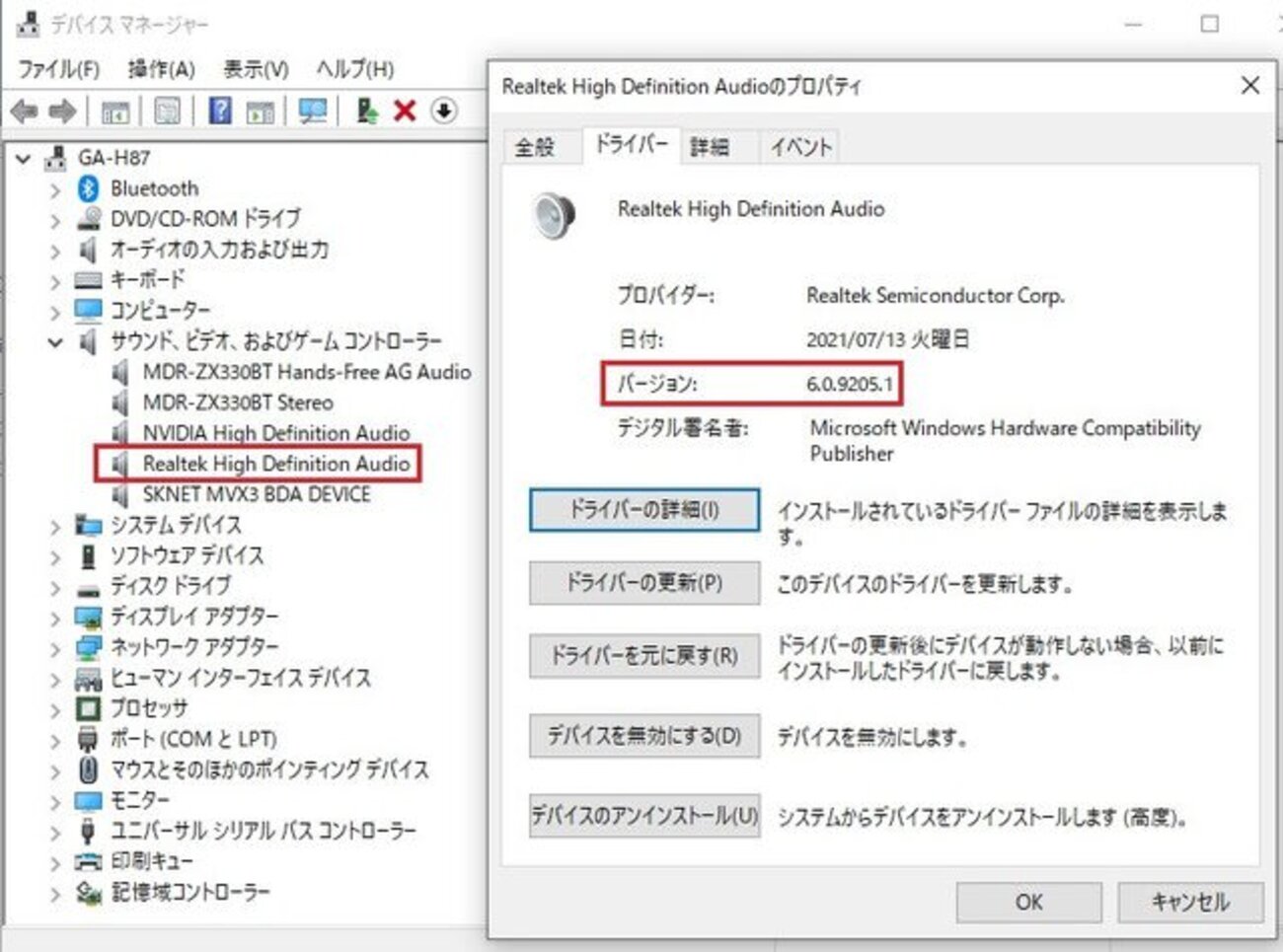Click the モニター icon in the tree
The width and height of the screenshot is (1283, 952).
[x=89, y=800]
